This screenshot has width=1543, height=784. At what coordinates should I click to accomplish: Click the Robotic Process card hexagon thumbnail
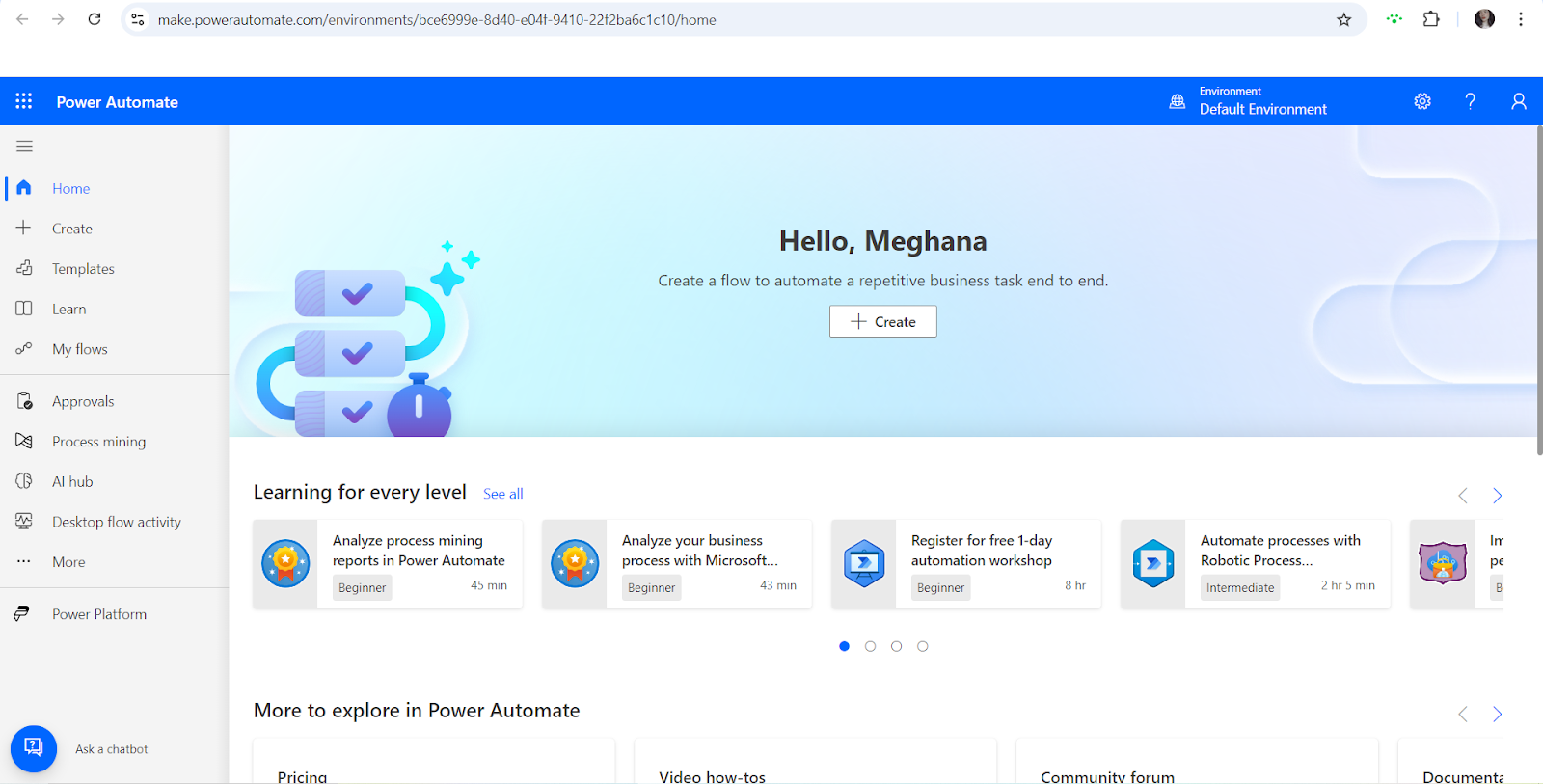(x=1153, y=564)
